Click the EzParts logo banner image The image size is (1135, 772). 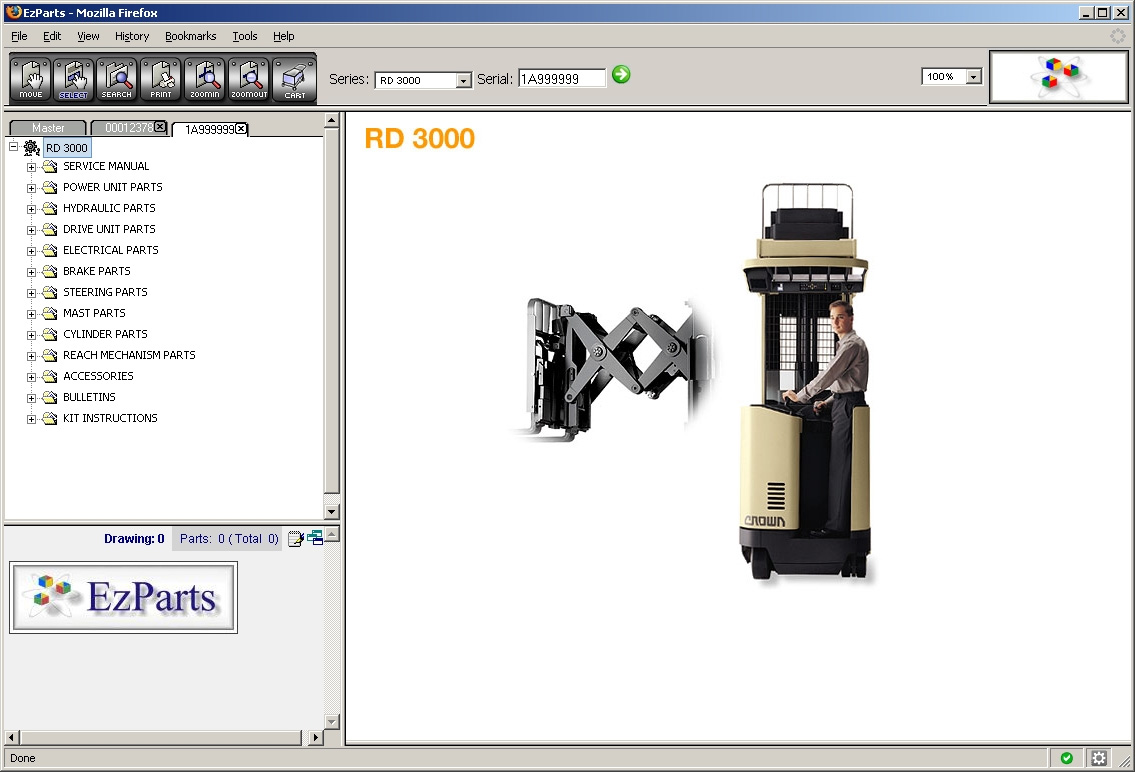pos(123,597)
